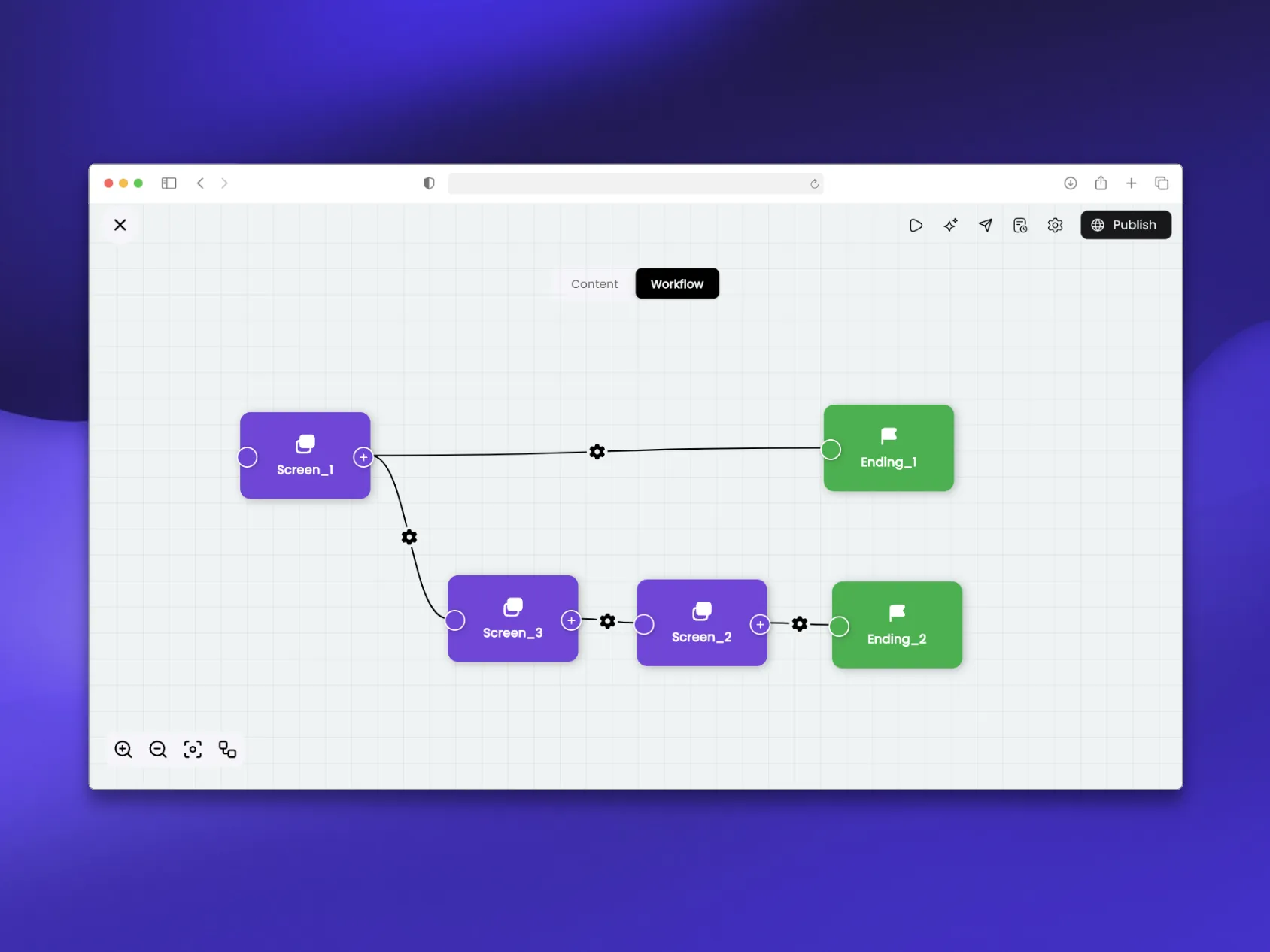Open settings gear on Screen_1 to Ending_1 connection
The image size is (1270, 952).
coord(597,452)
